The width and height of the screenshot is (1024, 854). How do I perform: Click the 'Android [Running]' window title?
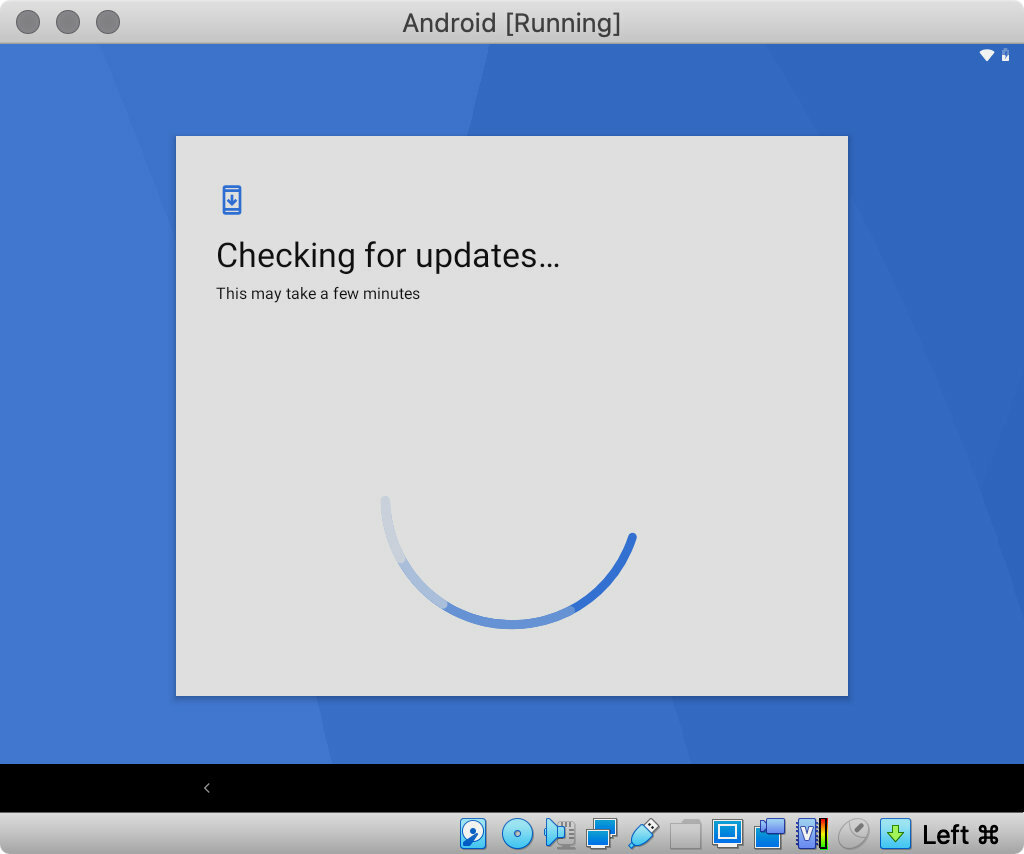pos(511,22)
